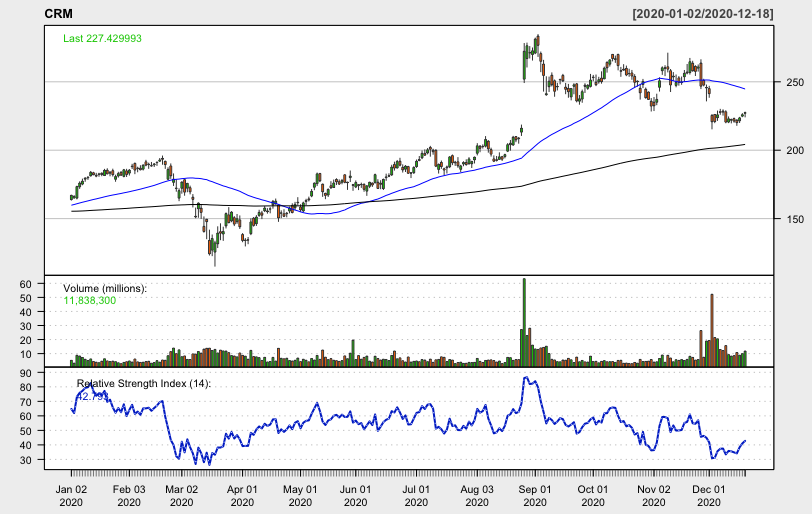Click the 'Jul 01 2020' date label
This screenshot has height=514, width=812.
point(416,496)
